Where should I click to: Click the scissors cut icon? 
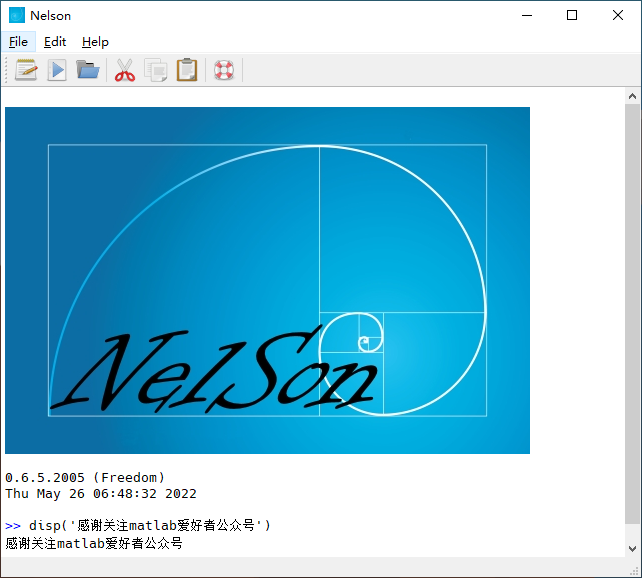(x=125, y=70)
